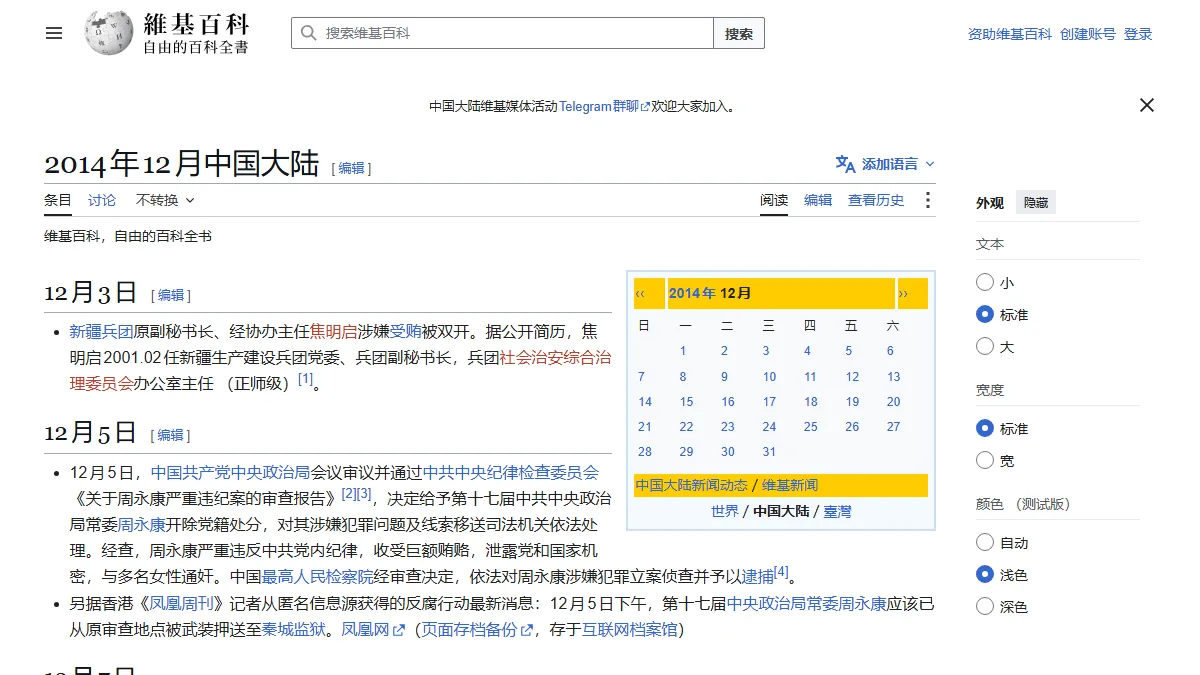Click 2014年 in calendar header
Image resolution: width=1200 pixels, height=675 pixels.
pyautogui.click(x=692, y=293)
